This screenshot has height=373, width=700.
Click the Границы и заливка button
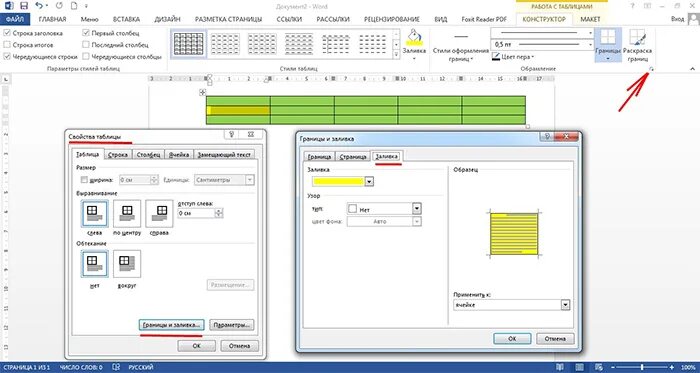tap(172, 325)
